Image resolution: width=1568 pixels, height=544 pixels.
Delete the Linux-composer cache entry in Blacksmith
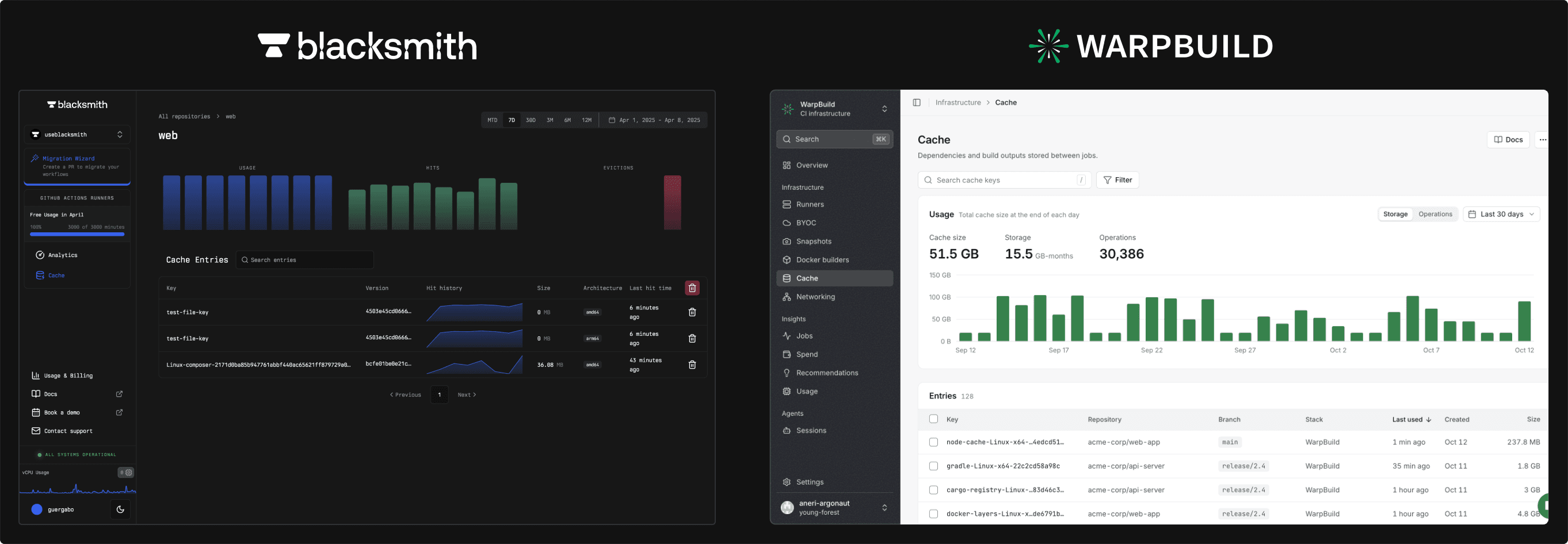692,365
